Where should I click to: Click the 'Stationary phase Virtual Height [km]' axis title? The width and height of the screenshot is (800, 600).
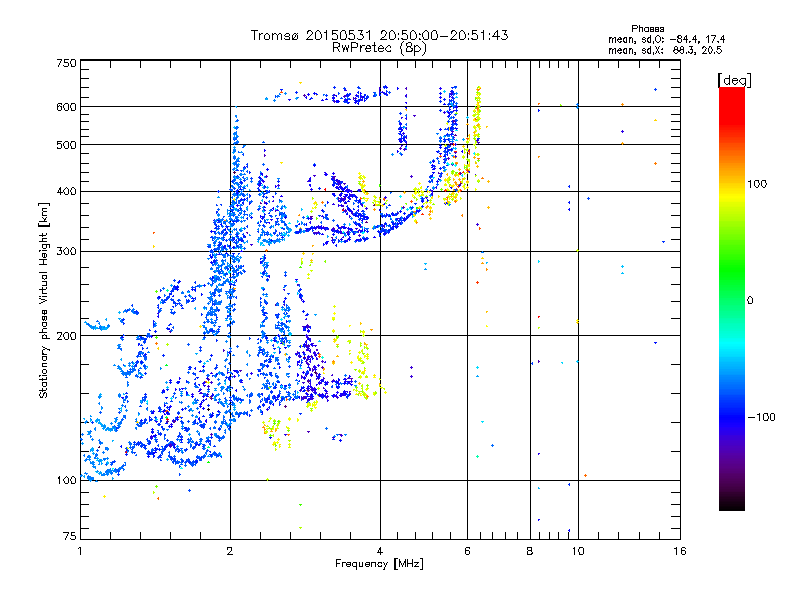[44, 300]
